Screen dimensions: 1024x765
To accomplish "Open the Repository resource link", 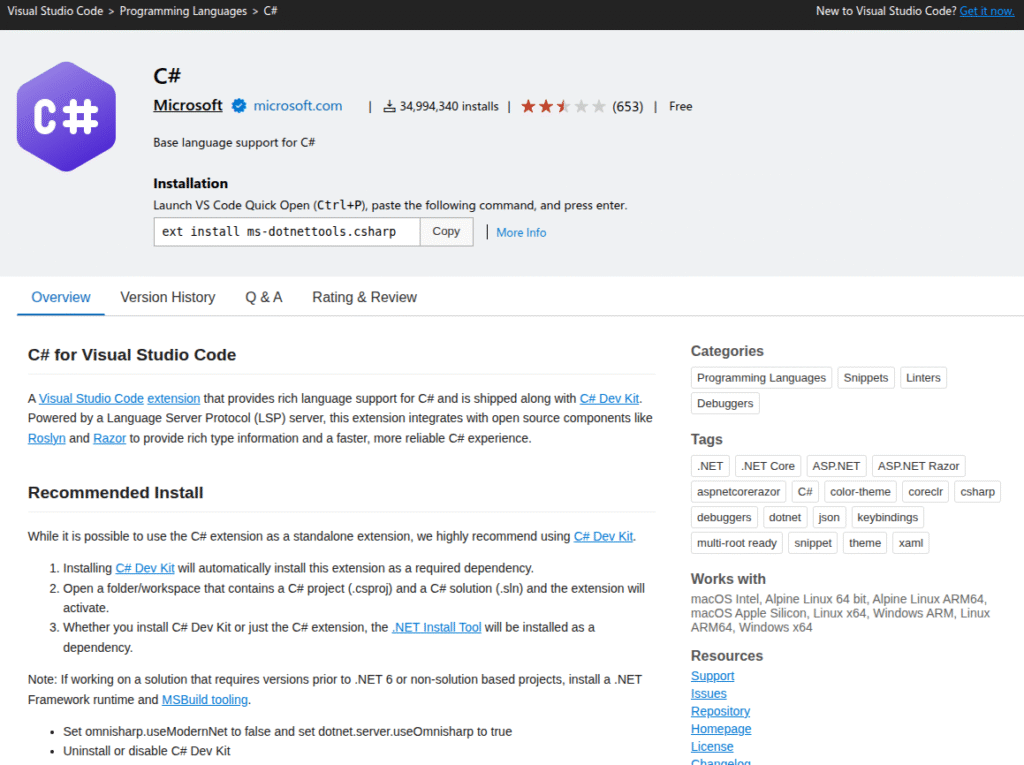I will (x=720, y=711).
